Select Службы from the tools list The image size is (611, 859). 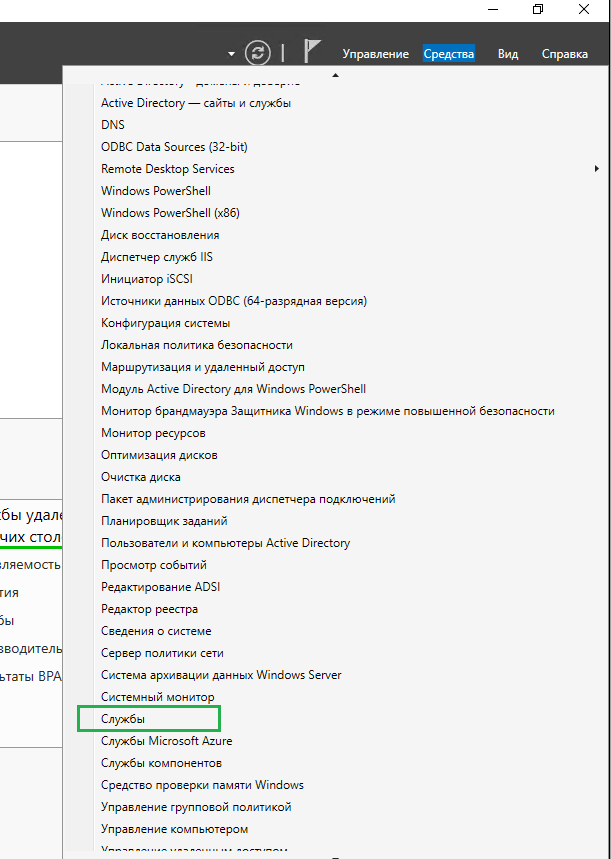tap(123, 719)
